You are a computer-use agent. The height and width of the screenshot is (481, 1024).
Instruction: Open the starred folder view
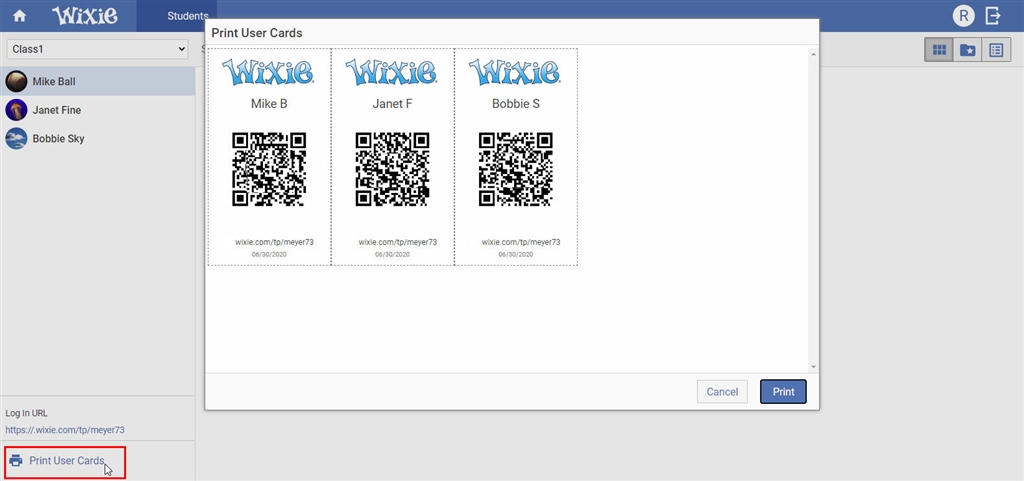pos(968,50)
